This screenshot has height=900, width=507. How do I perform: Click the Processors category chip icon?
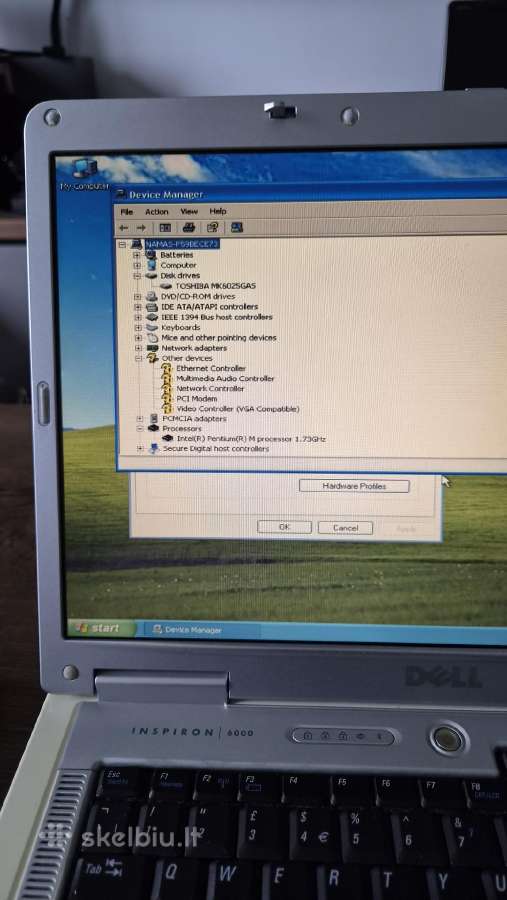[x=153, y=428]
